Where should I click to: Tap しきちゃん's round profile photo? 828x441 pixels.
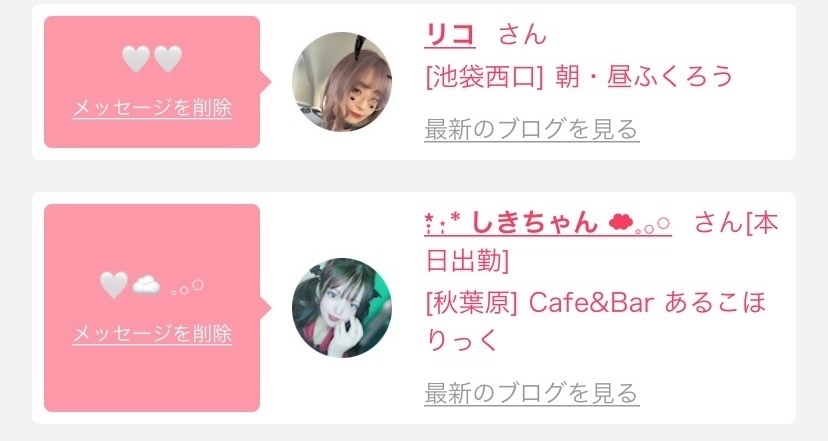(342, 307)
